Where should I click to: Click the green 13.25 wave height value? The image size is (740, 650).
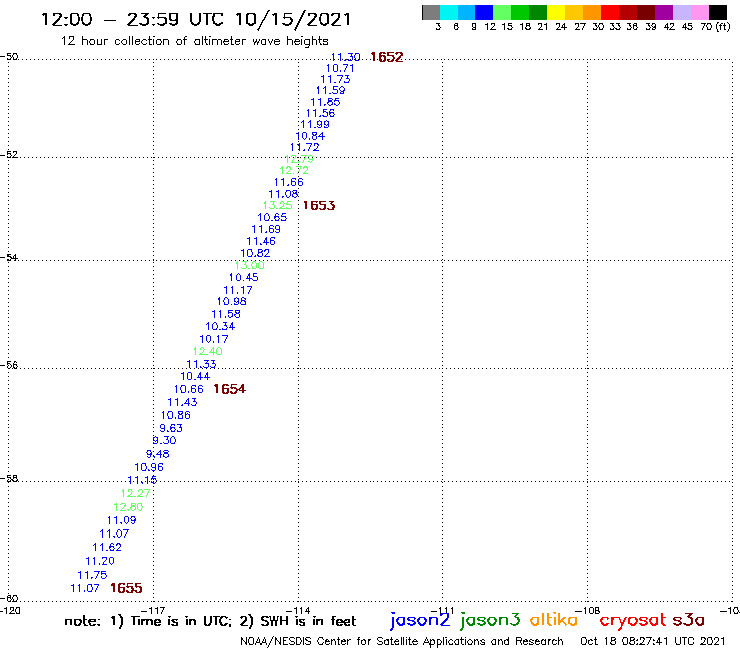pyautogui.click(x=278, y=205)
